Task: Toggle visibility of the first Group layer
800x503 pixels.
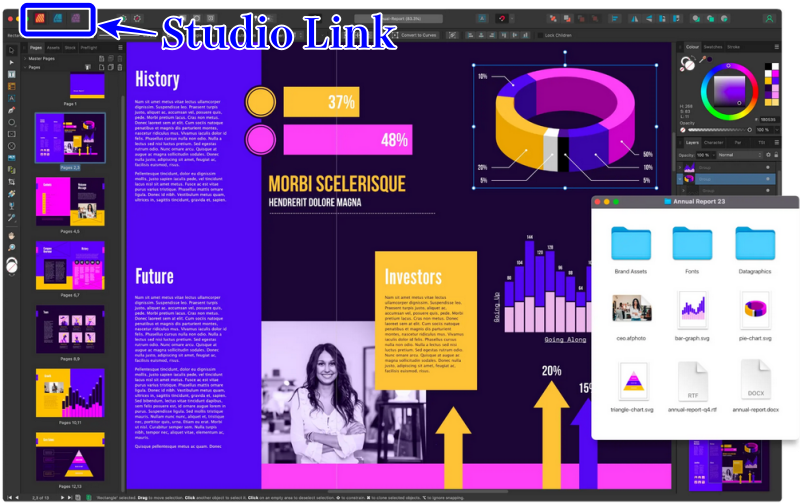Action: pos(768,167)
